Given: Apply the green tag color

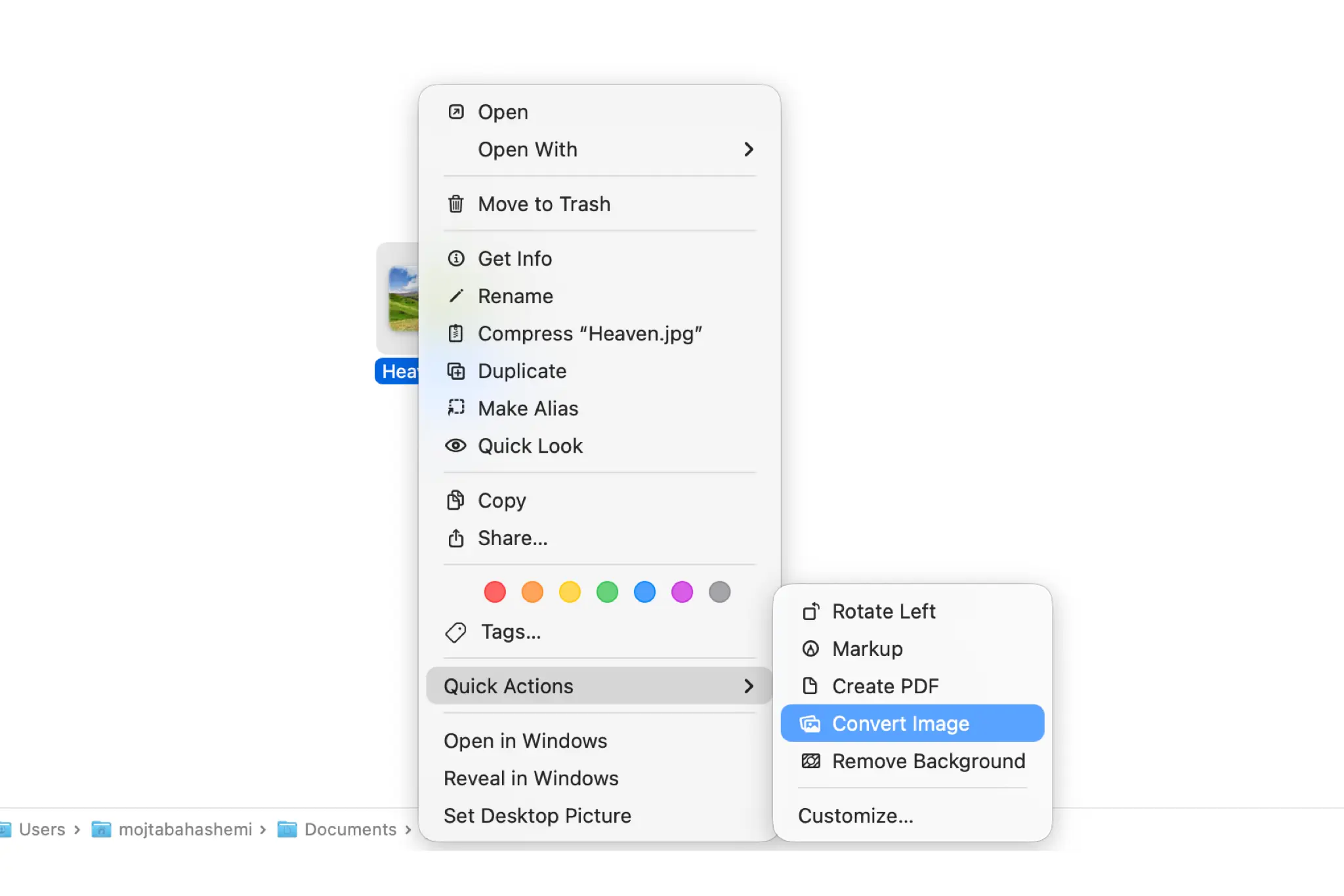Looking at the screenshot, I should 607,592.
